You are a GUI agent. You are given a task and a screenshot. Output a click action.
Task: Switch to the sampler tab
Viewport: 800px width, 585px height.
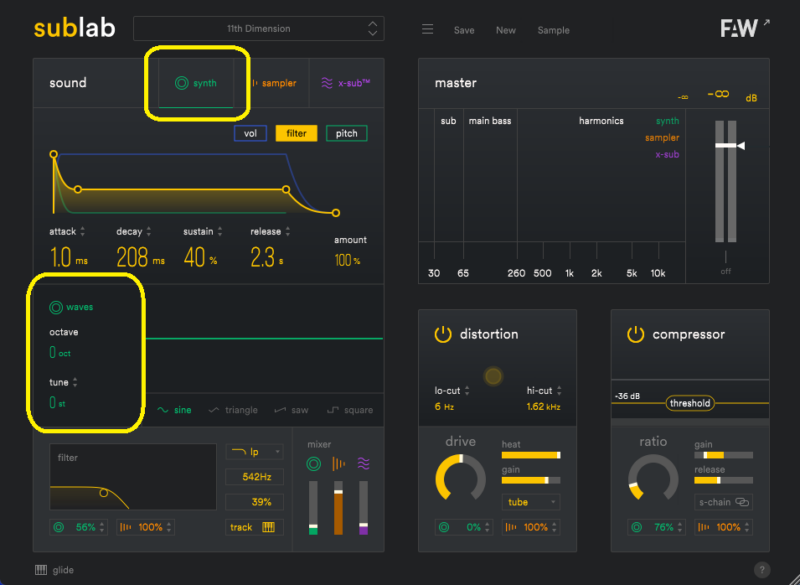273,84
